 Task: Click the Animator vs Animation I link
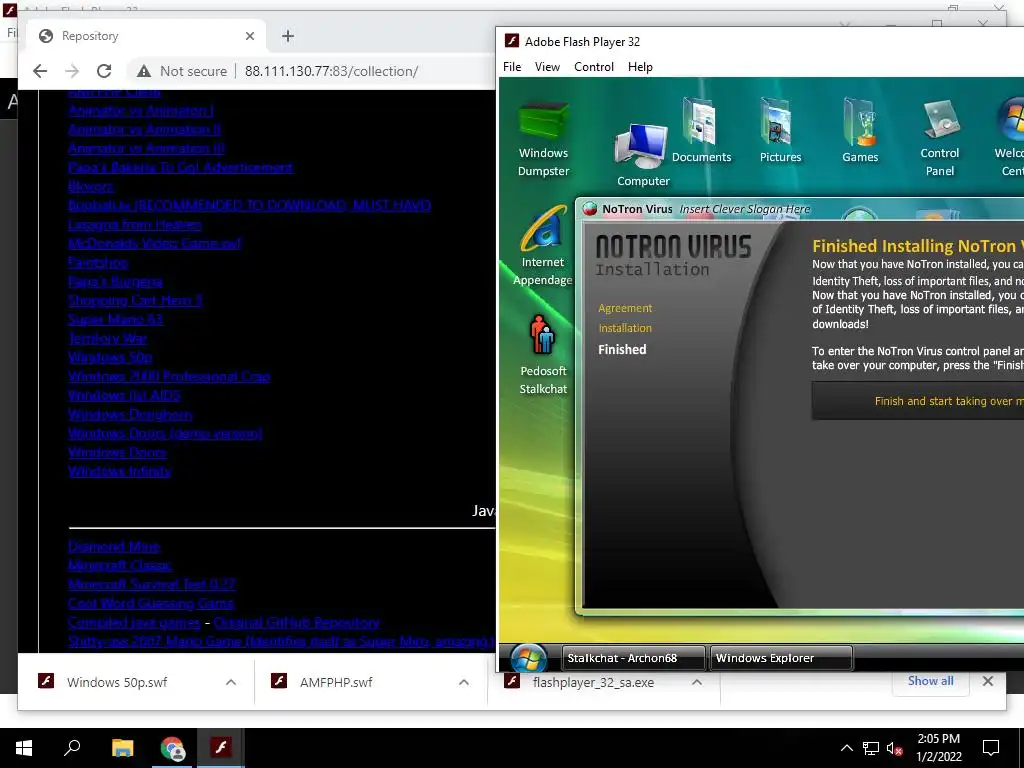coord(141,110)
